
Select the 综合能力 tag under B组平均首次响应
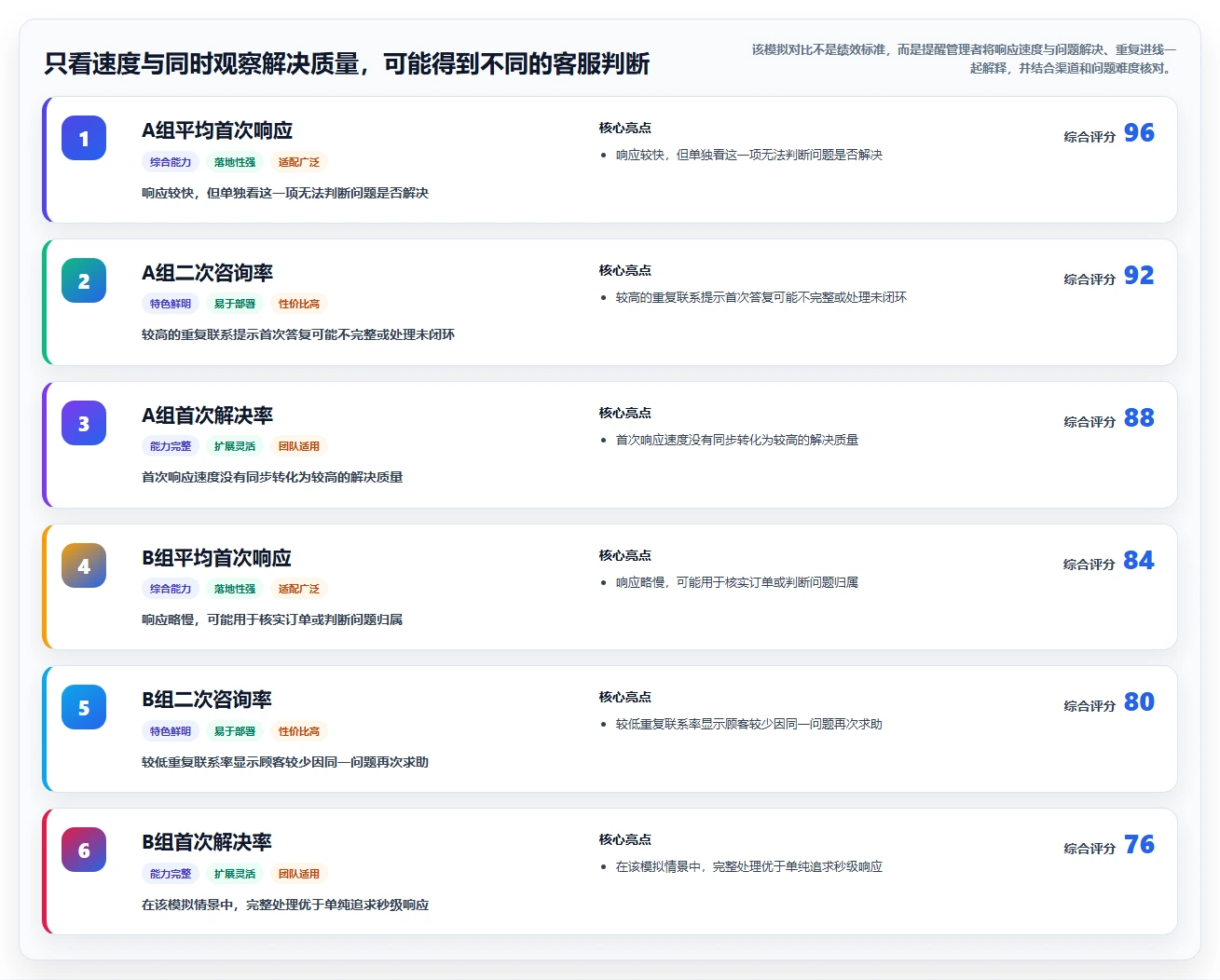tap(171, 589)
